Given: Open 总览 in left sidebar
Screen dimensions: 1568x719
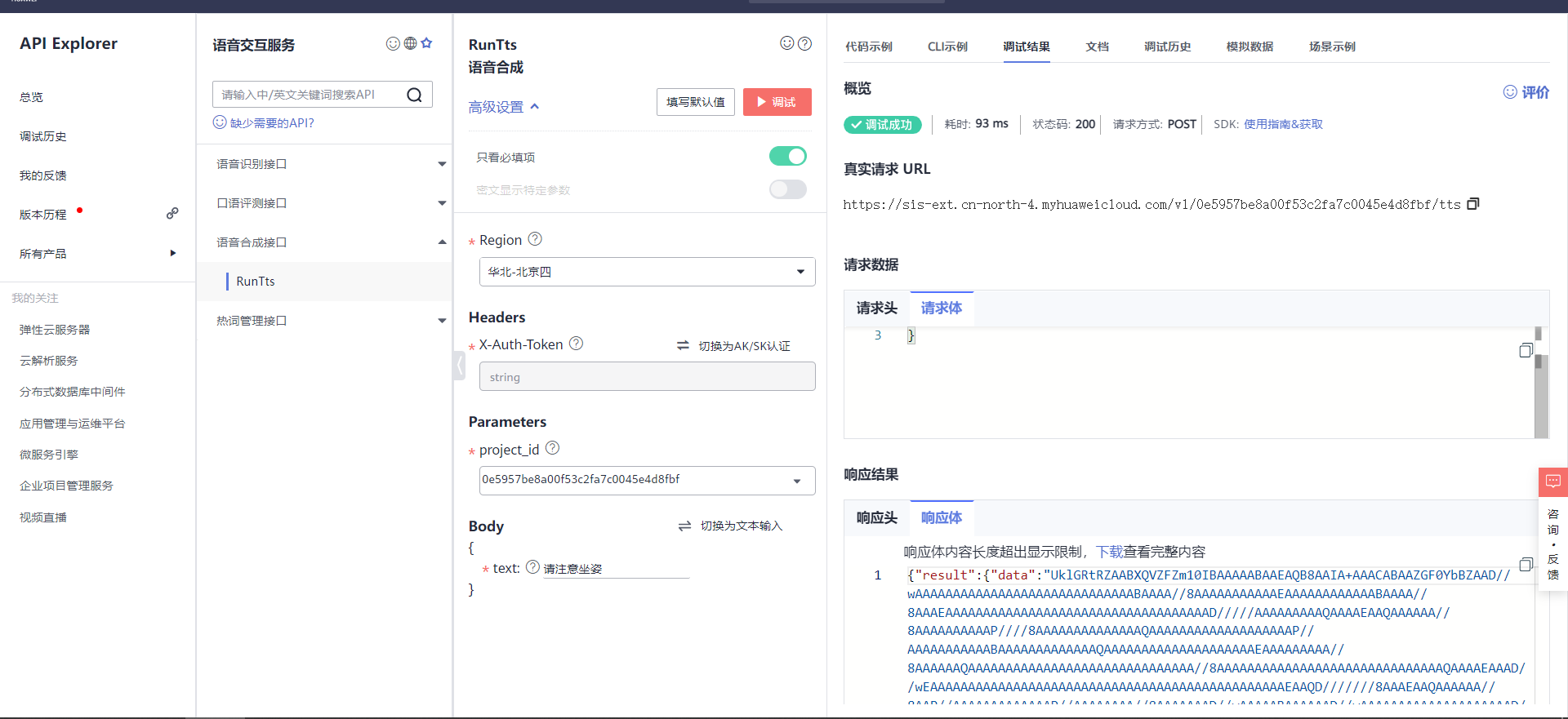Looking at the screenshot, I should tap(31, 97).
